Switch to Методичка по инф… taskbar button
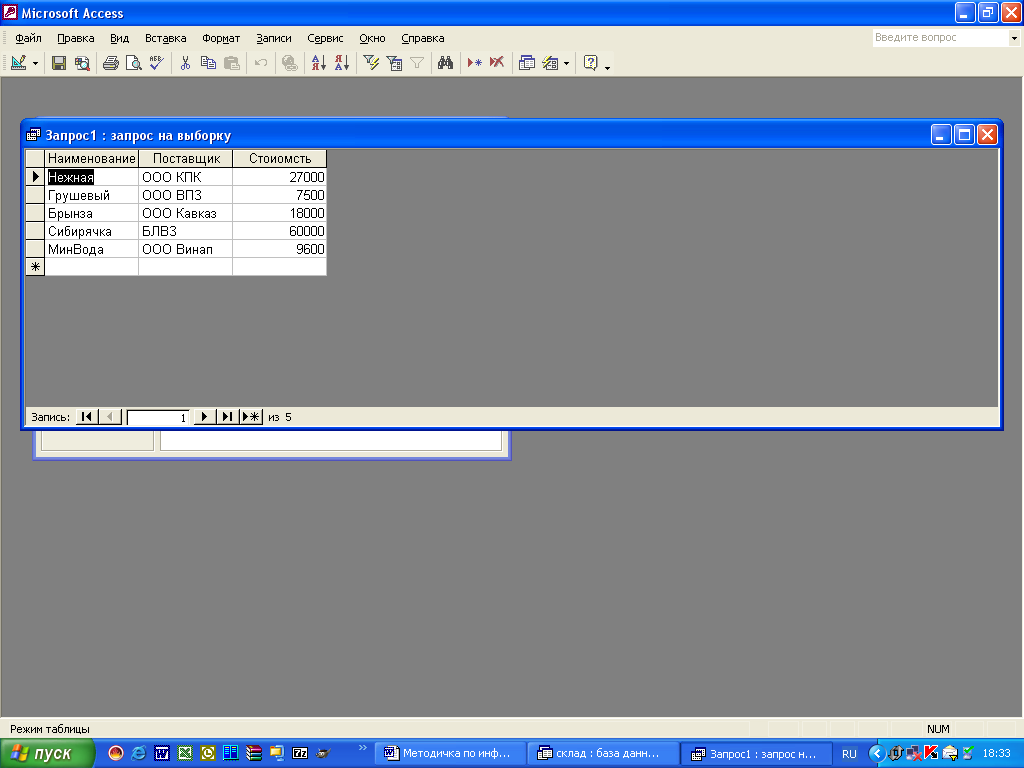The width and height of the screenshot is (1024, 768). point(451,753)
